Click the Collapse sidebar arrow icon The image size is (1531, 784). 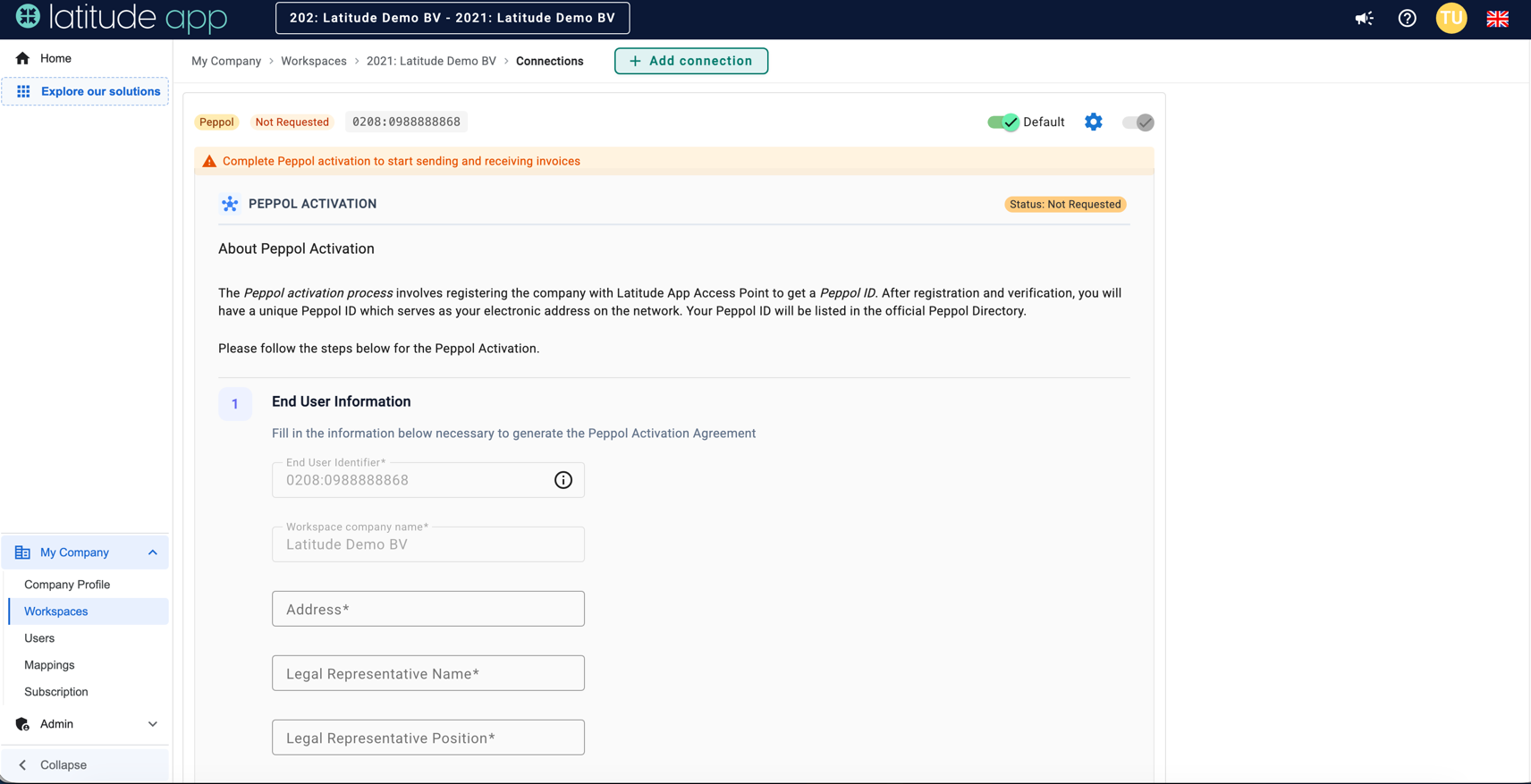22,765
